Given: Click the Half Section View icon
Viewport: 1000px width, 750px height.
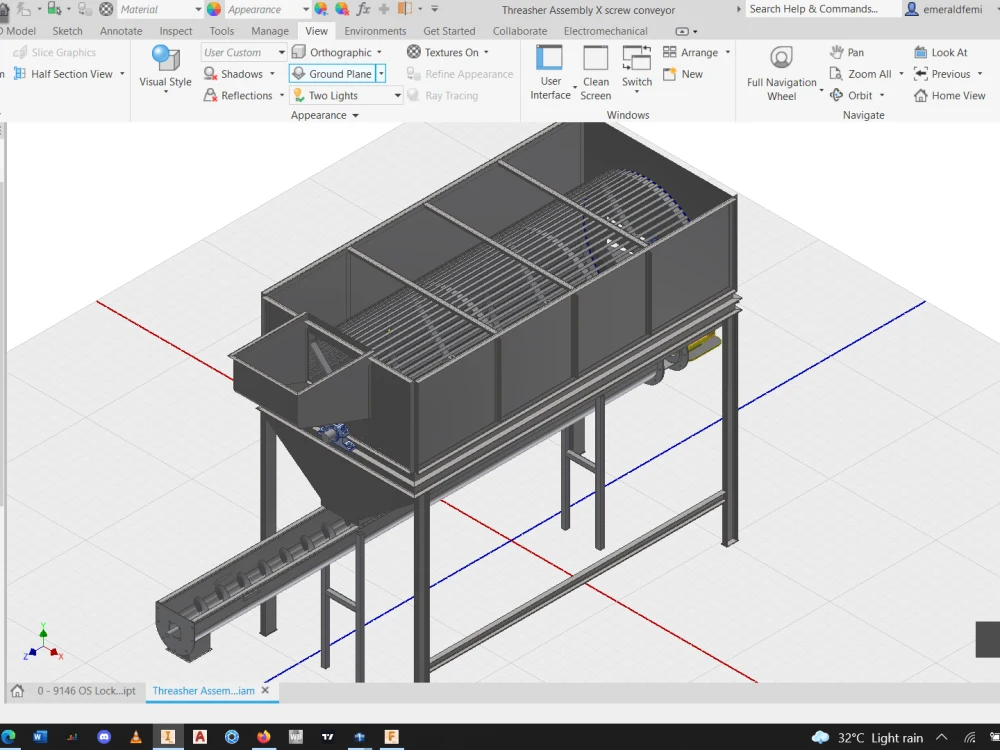Looking at the screenshot, I should 20,74.
